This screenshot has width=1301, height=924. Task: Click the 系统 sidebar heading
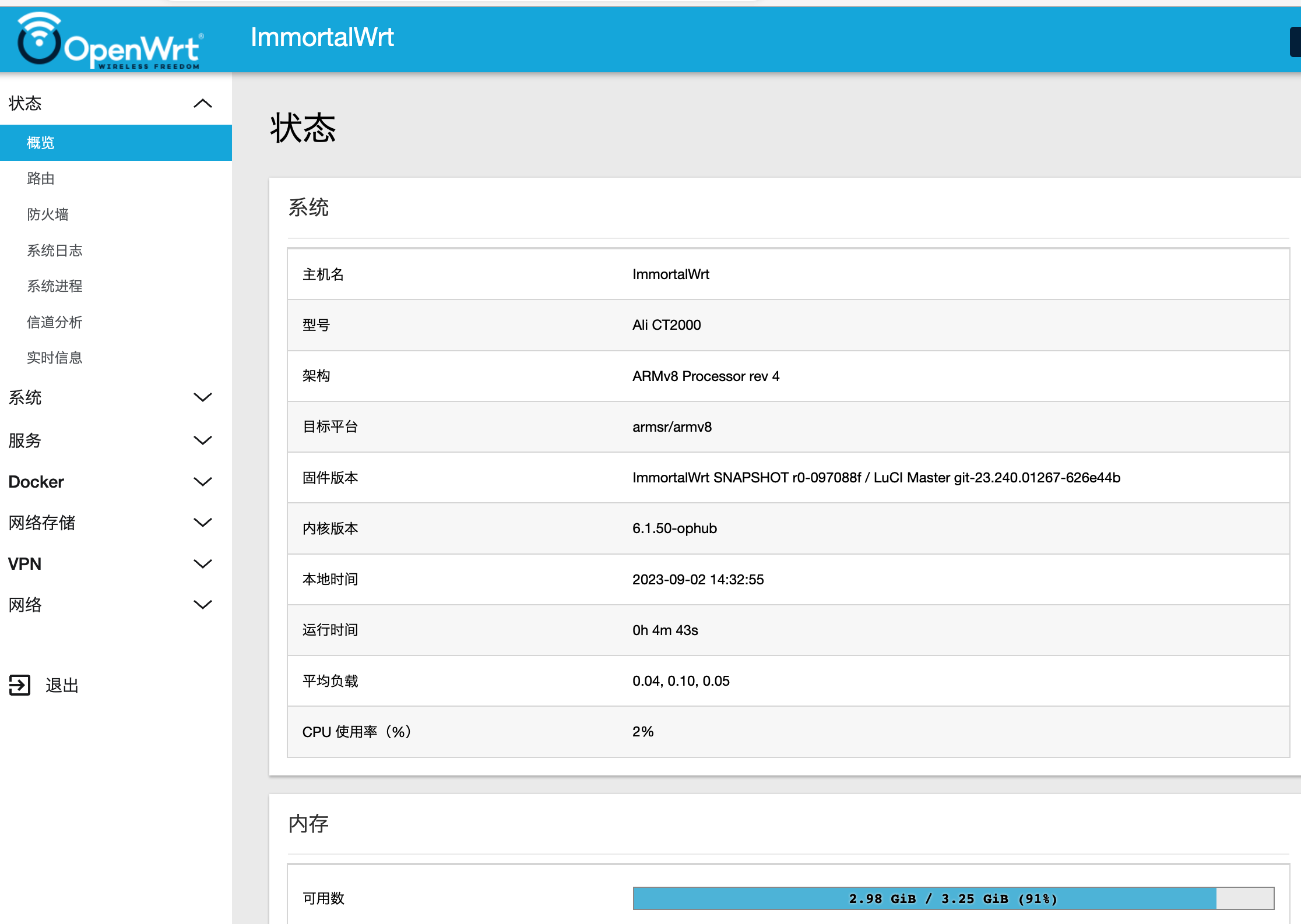(x=25, y=398)
